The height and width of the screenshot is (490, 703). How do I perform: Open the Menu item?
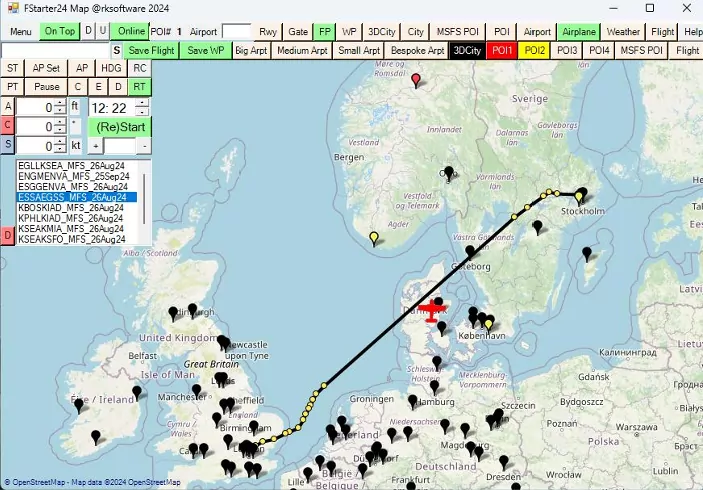pos(20,31)
